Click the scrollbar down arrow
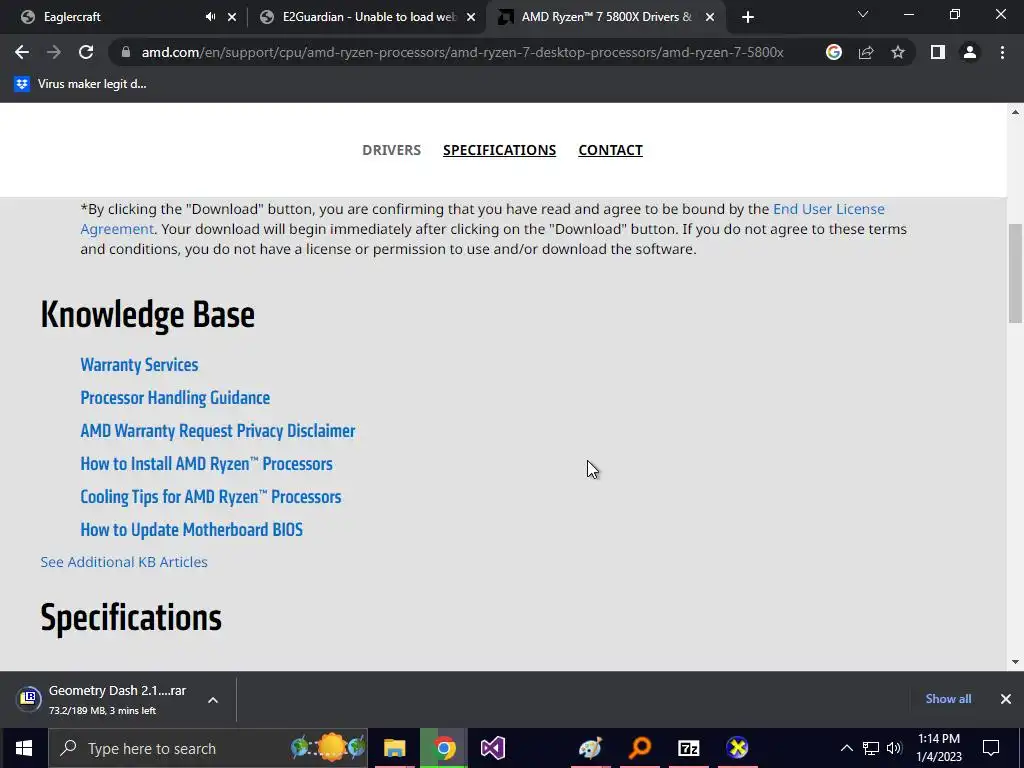The height and width of the screenshot is (768, 1024). coord(1015,662)
